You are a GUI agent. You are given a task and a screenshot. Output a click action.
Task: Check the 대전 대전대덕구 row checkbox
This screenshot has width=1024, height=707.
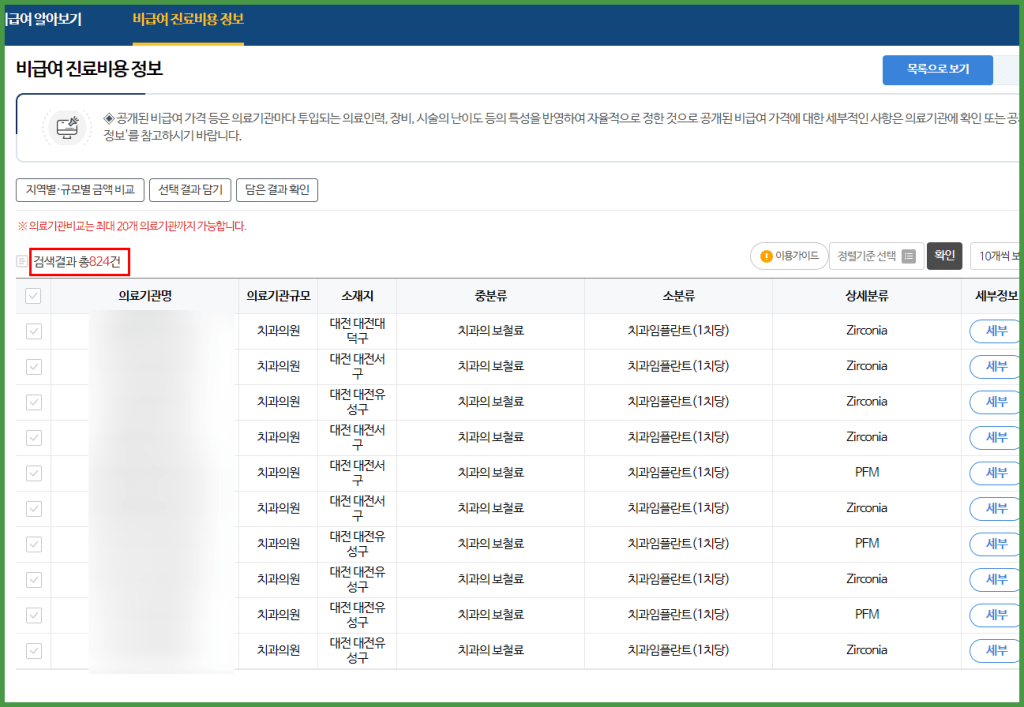[34, 331]
